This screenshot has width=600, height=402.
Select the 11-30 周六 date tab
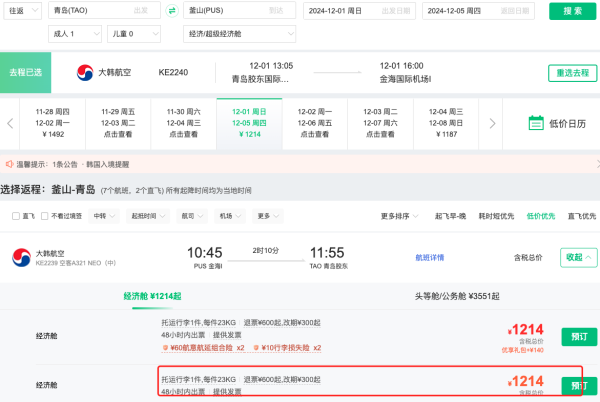[184, 123]
